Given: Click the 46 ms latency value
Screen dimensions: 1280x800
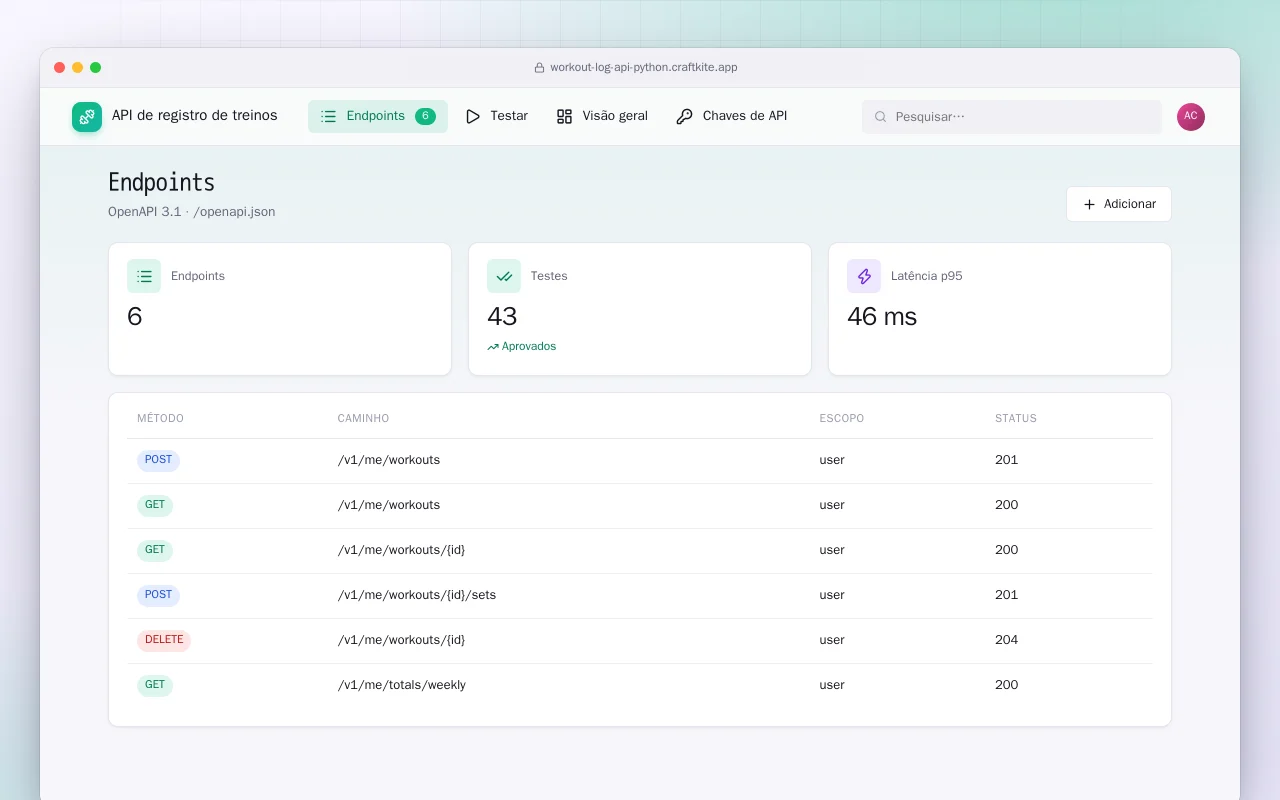Looking at the screenshot, I should (x=882, y=316).
